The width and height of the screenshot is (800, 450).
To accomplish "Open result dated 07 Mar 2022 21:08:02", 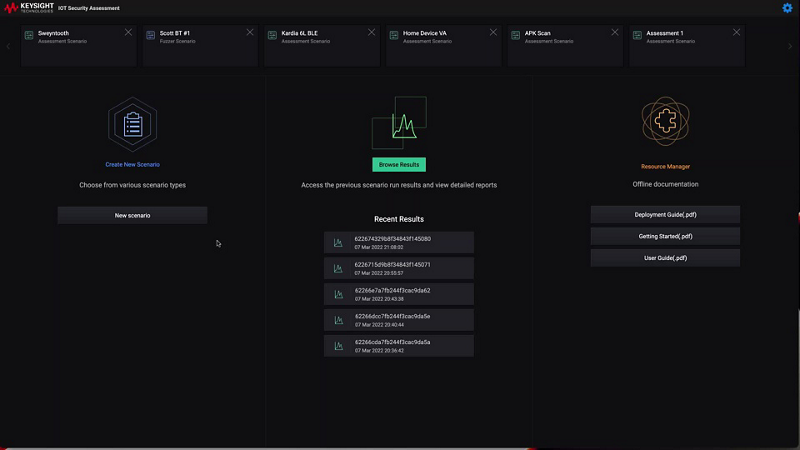I will (399, 242).
